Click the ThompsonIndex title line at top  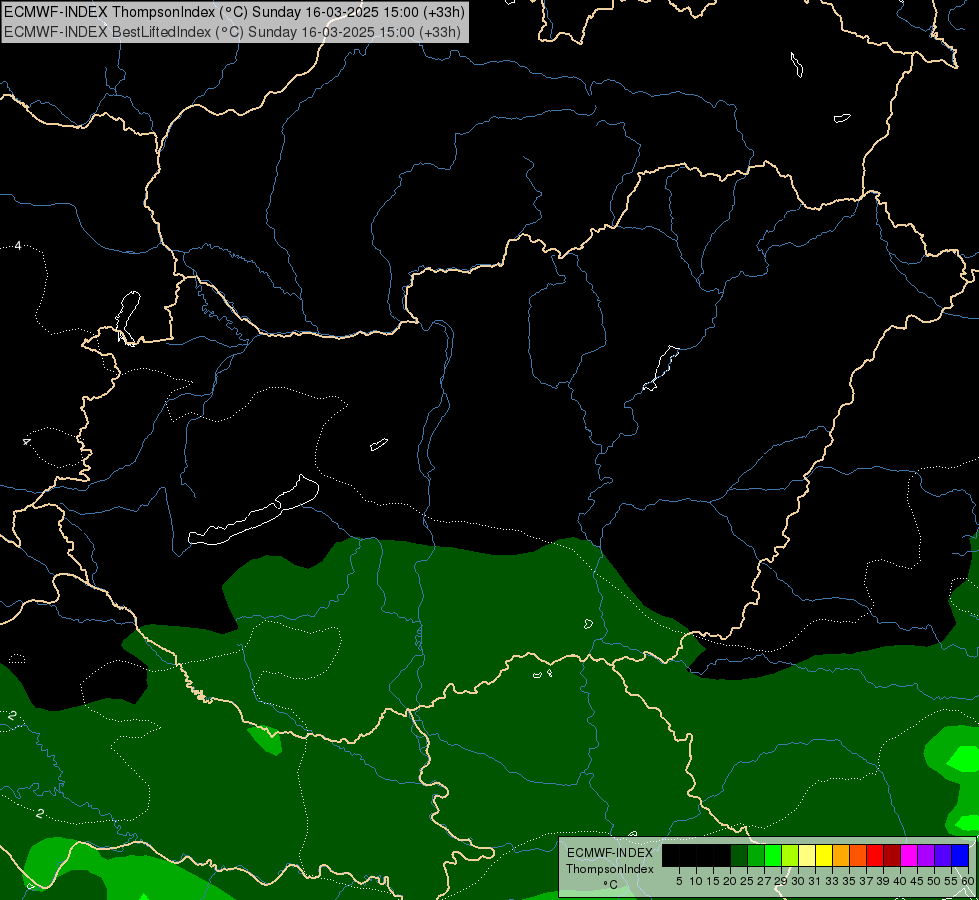(234, 12)
